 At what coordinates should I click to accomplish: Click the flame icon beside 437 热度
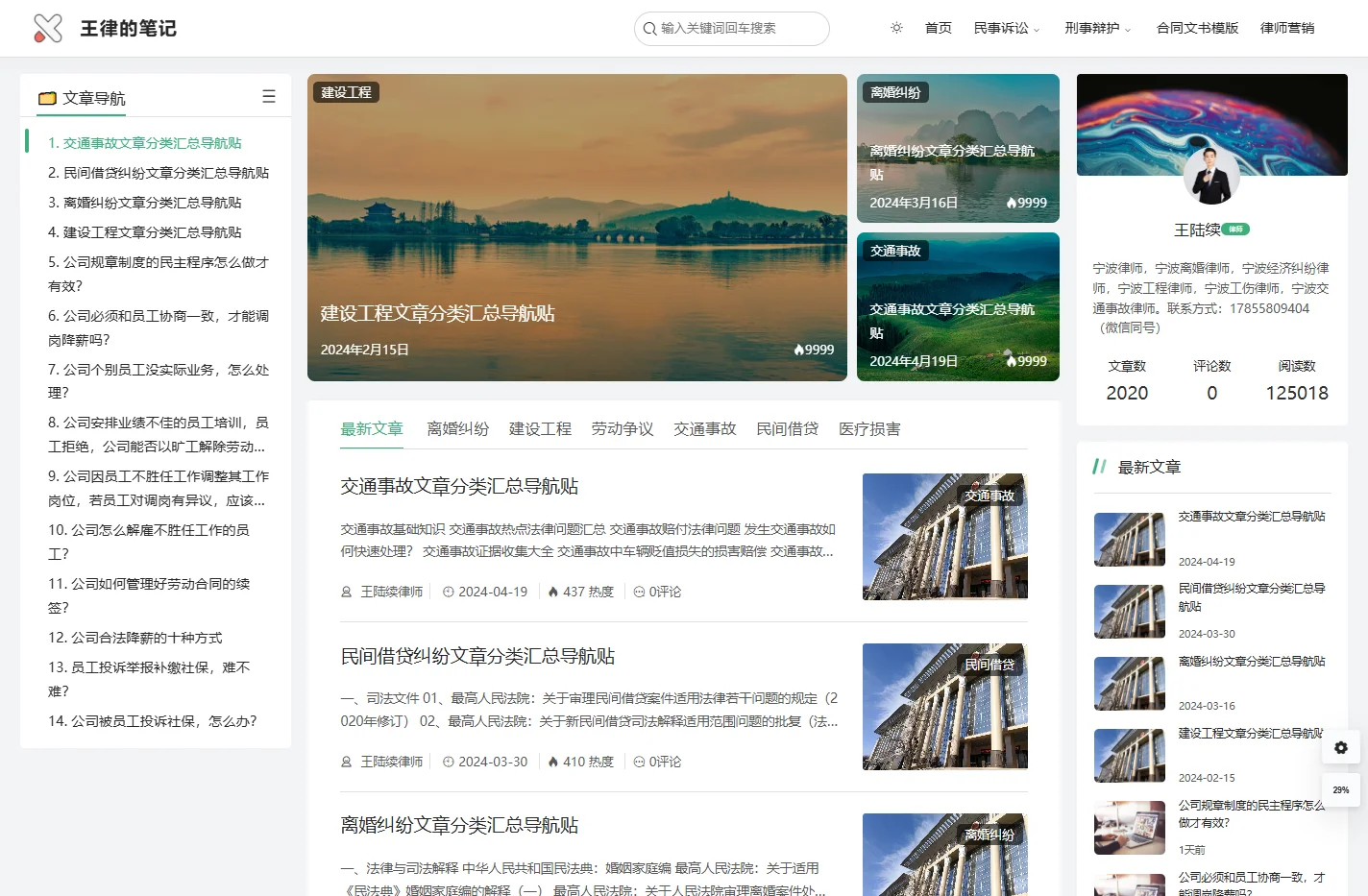553,592
